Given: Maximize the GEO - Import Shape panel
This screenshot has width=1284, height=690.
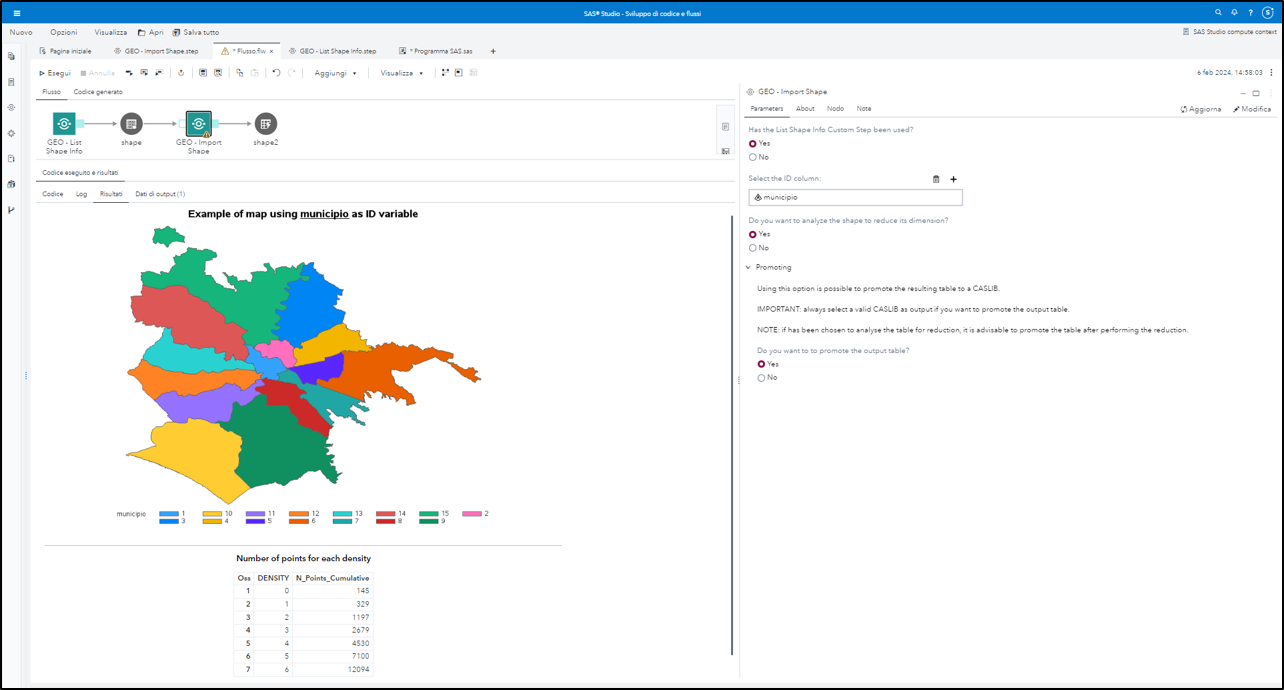Looking at the screenshot, I should 1256,92.
